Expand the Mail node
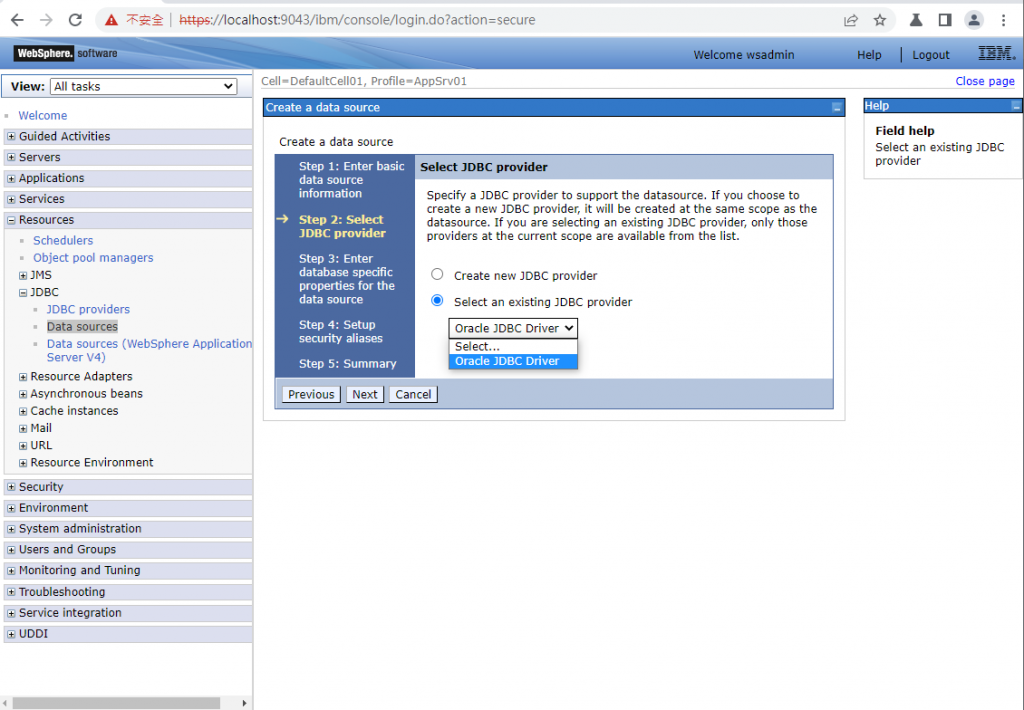1024x710 pixels. 23,428
